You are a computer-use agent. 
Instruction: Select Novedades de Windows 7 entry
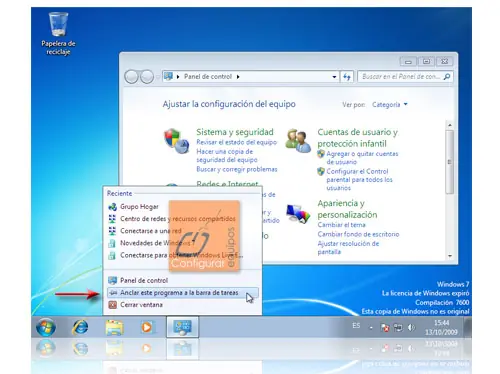[x=157, y=243]
